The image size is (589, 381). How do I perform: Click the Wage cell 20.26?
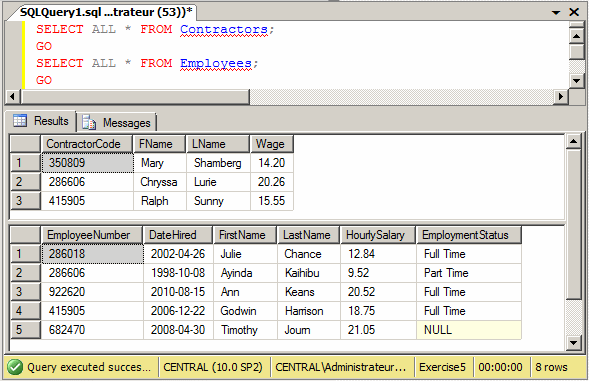[x=272, y=182]
